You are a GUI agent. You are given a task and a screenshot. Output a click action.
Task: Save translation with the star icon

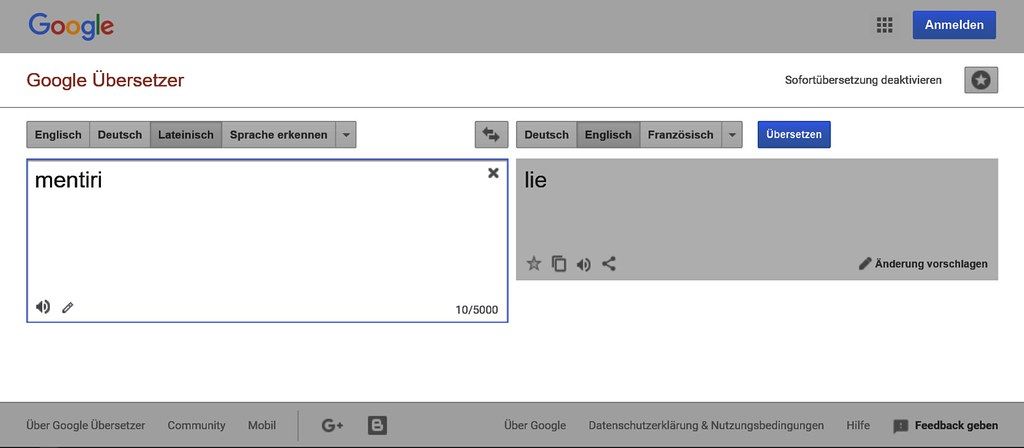(534, 264)
